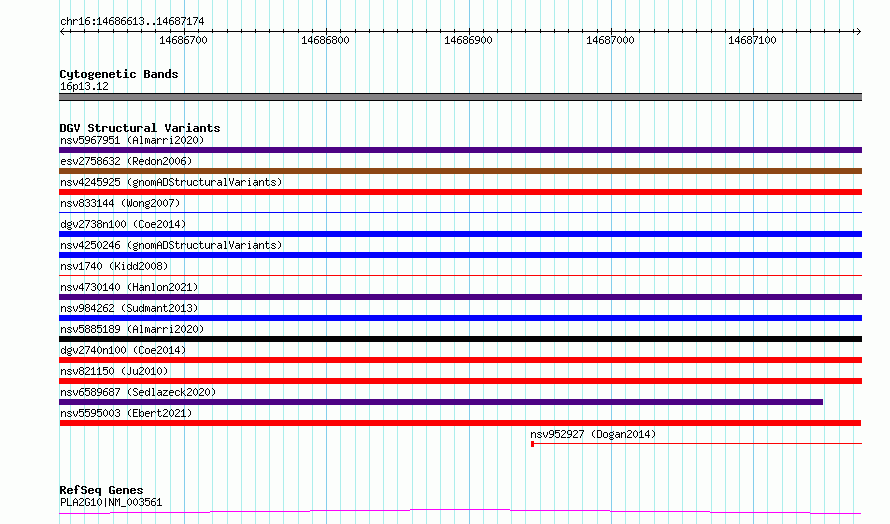The width and height of the screenshot is (890, 524).
Task: Open variant nsv821150 (Ju2010) label
Action: (114, 371)
